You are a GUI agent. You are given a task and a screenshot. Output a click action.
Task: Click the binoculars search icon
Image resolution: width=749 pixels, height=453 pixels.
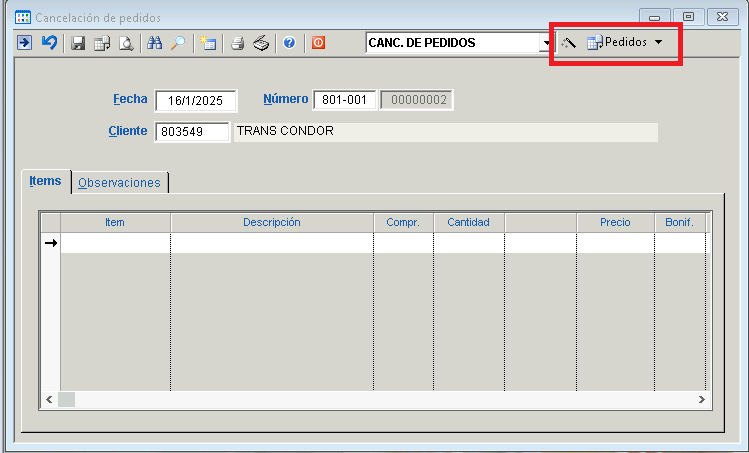(x=155, y=43)
